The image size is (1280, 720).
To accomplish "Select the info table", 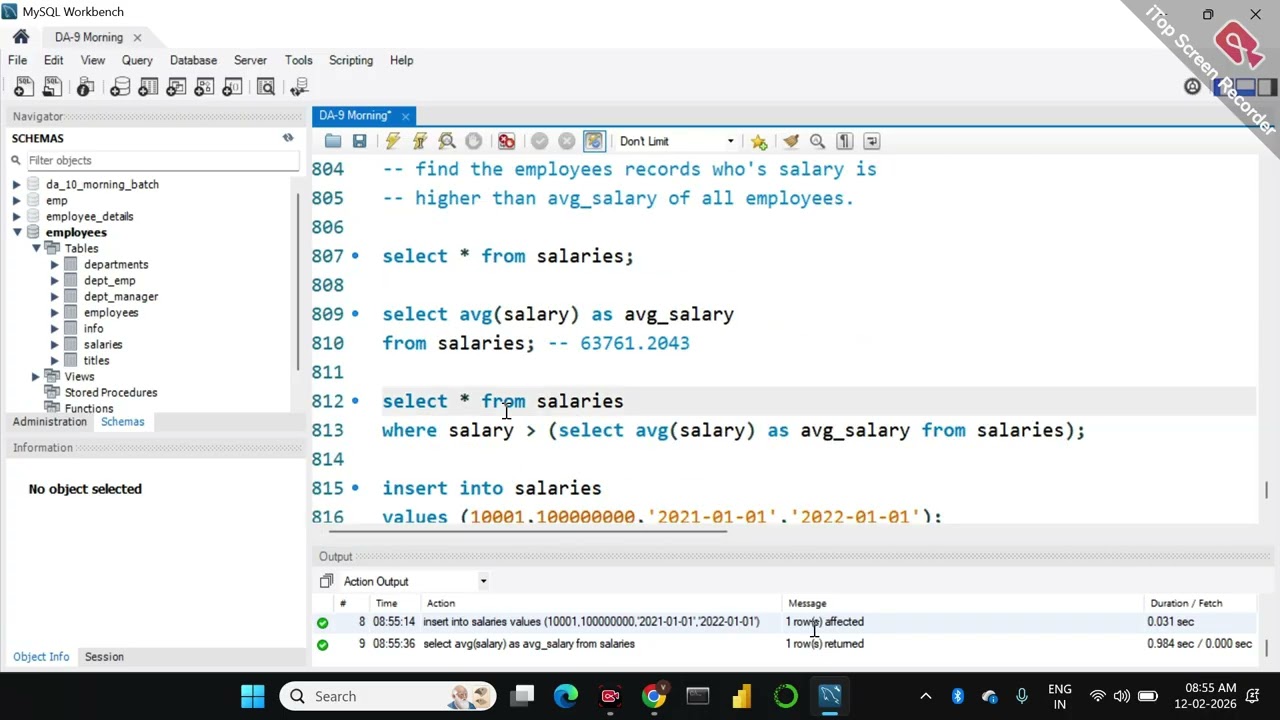I will (x=93, y=328).
